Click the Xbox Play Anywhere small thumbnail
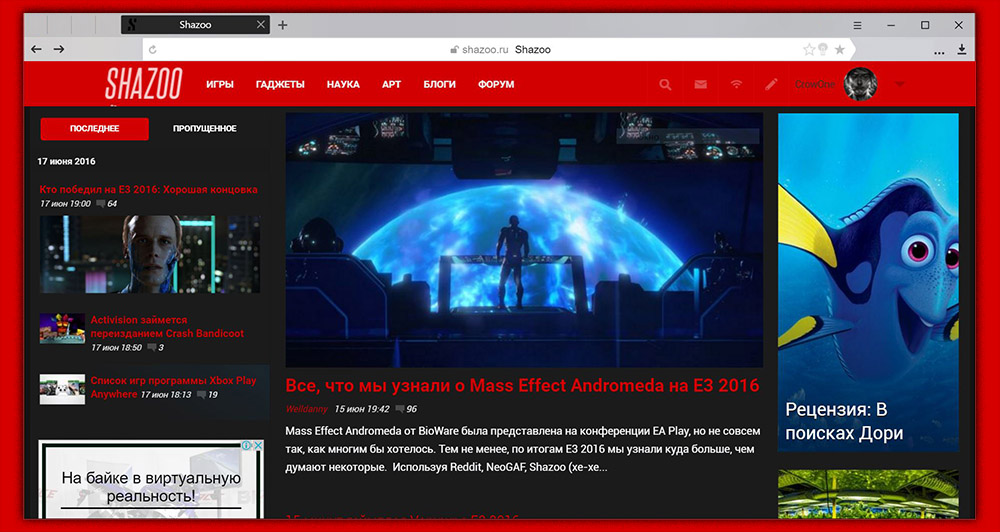1000x532 pixels. [x=62, y=389]
